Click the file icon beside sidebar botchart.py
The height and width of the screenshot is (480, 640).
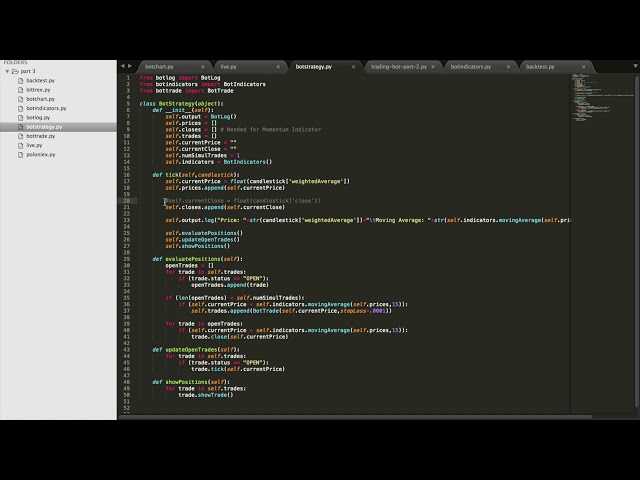(x=20, y=99)
